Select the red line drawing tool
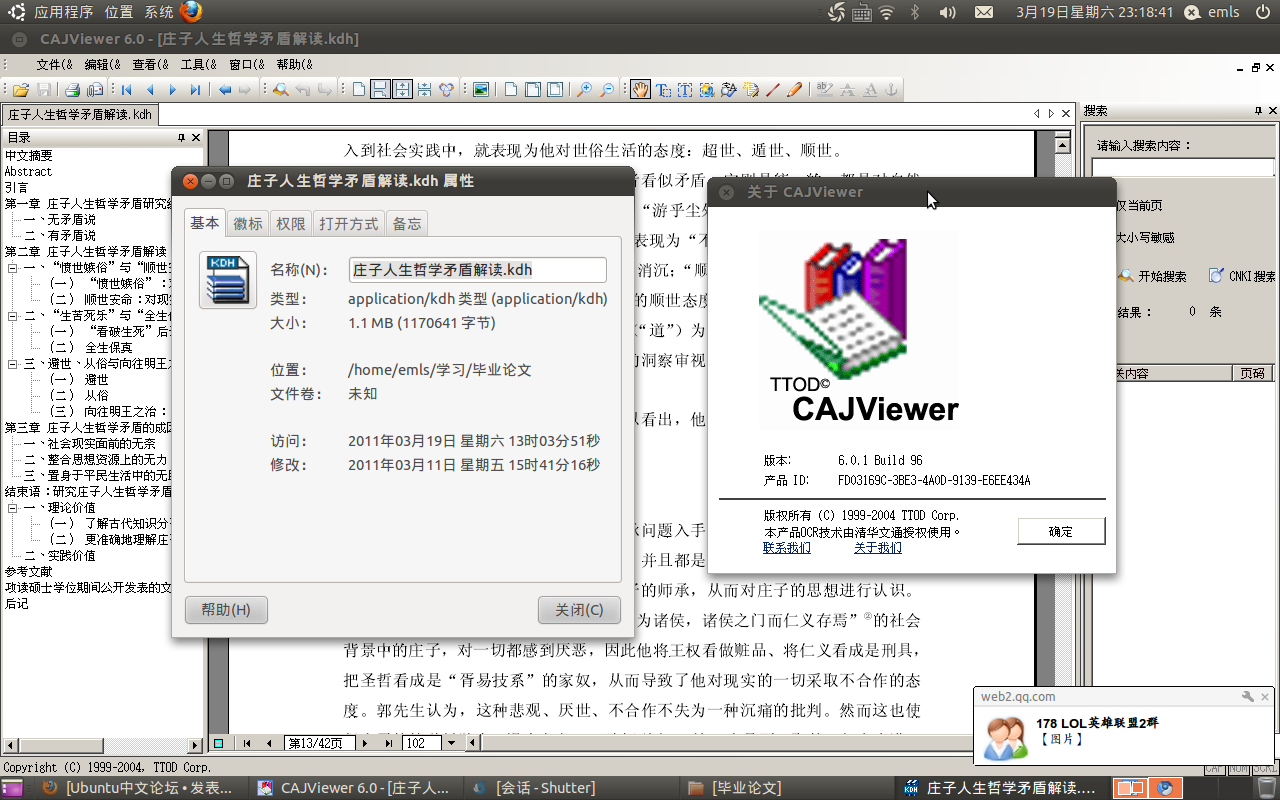This screenshot has height=800, width=1280. 773,89
